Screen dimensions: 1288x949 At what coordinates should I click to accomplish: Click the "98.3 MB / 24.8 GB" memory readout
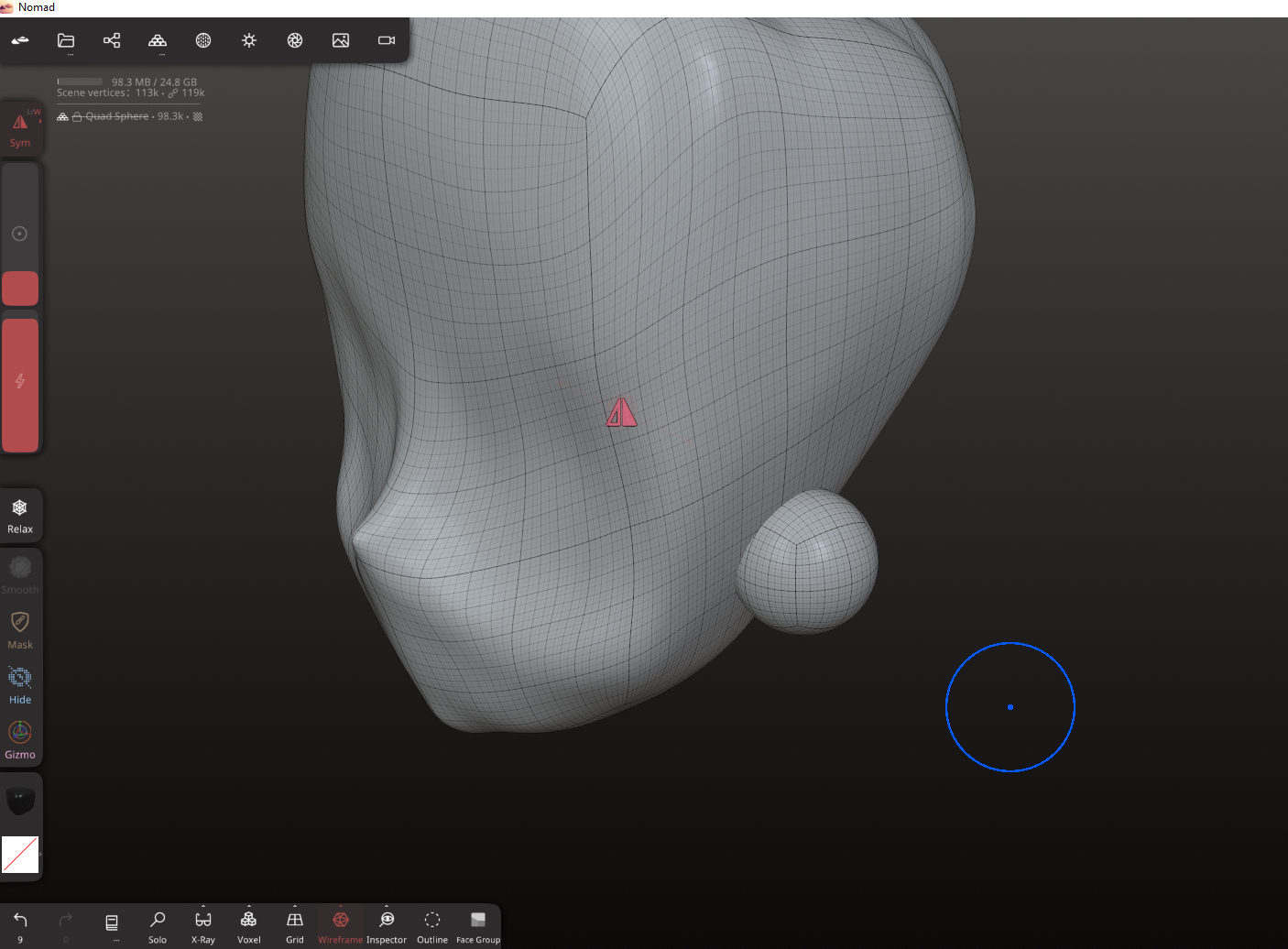point(154,82)
